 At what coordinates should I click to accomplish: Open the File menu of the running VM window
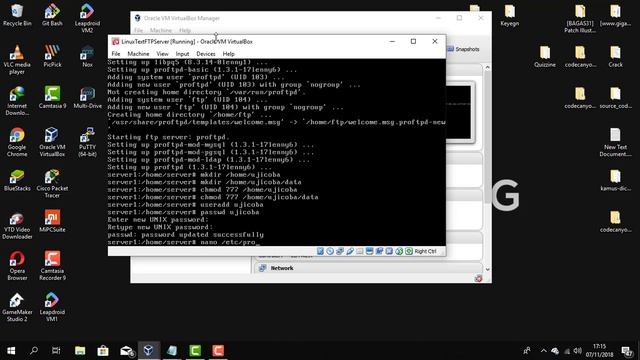tap(116, 54)
